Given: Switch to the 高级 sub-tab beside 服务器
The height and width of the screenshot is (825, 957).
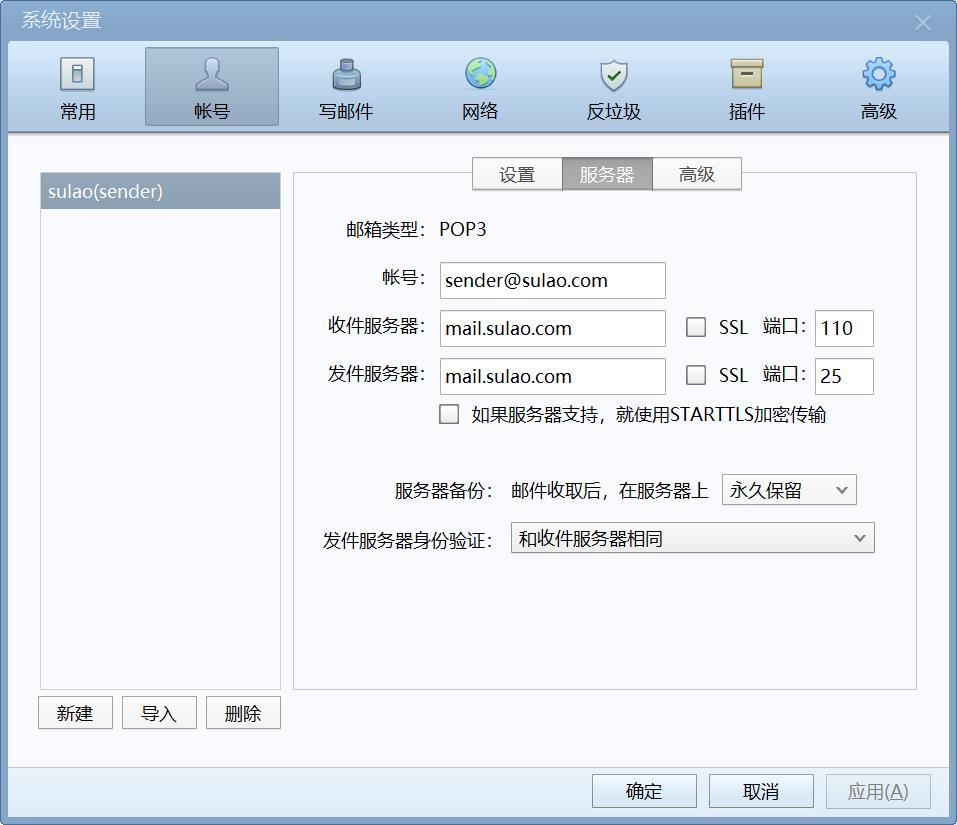Looking at the screenshot, I should pos(696,175).
